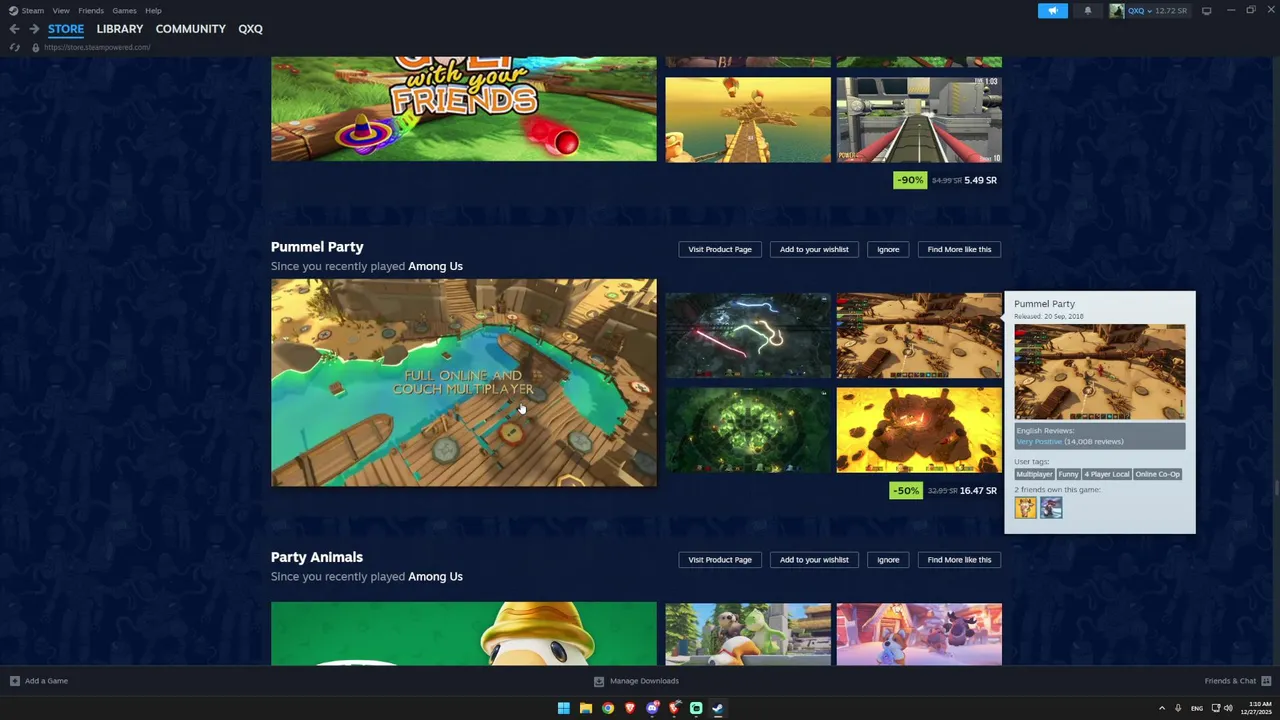The height and width of the screenshot is (720, 1280).
Task: Open Golf With Your Friends main image
Action: (464, 109)
